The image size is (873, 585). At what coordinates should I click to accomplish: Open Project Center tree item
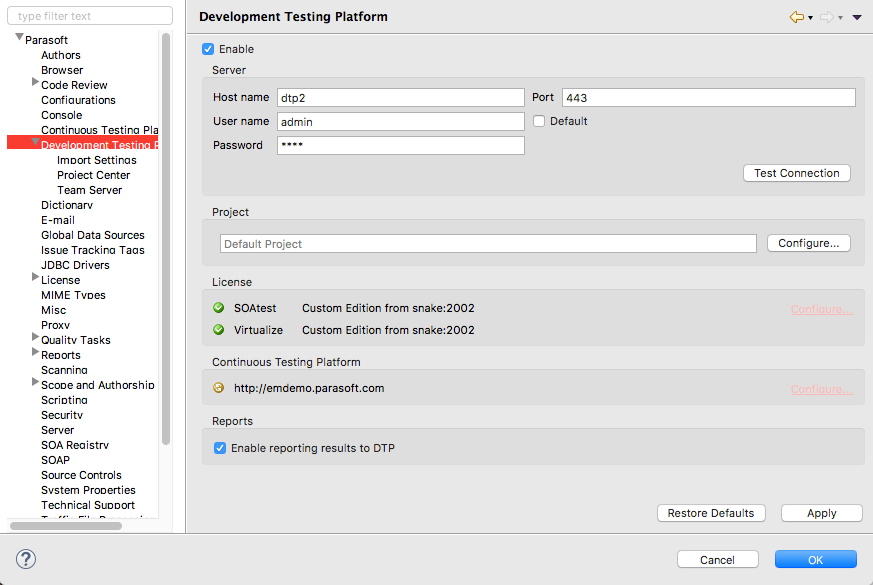94,175
